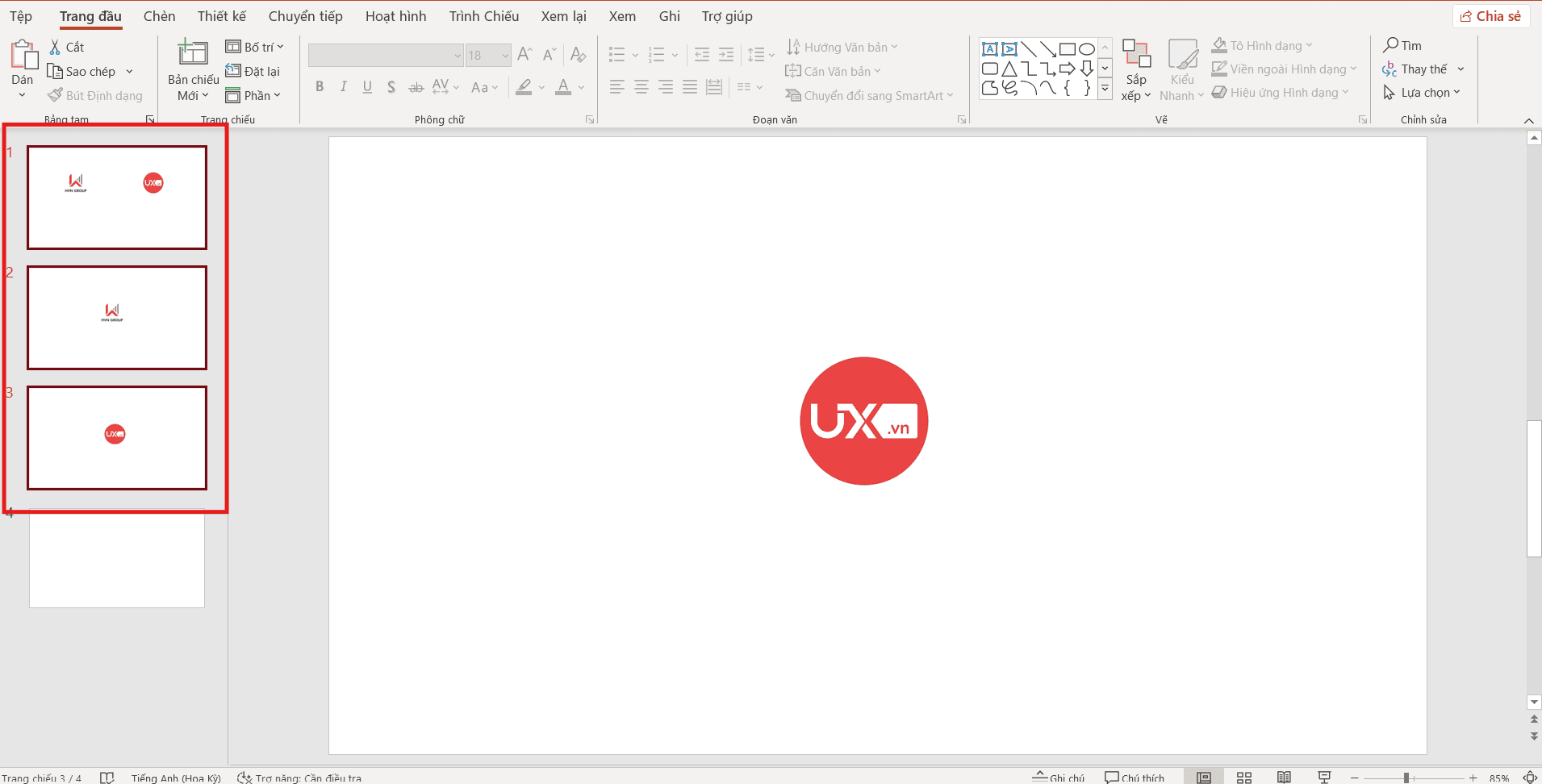Switch to the Thiết kế tab
The height and width of the screenshot is (784, 1542).
click(x=221, y=16)
